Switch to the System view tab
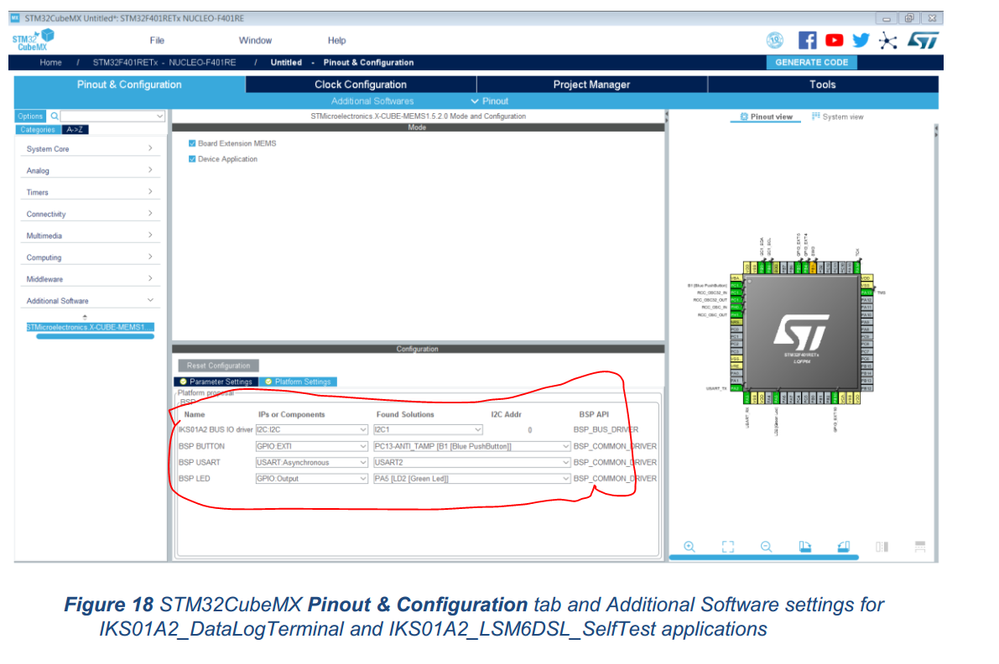This screenshot has height=664, width=999. [x=838, y=117]
